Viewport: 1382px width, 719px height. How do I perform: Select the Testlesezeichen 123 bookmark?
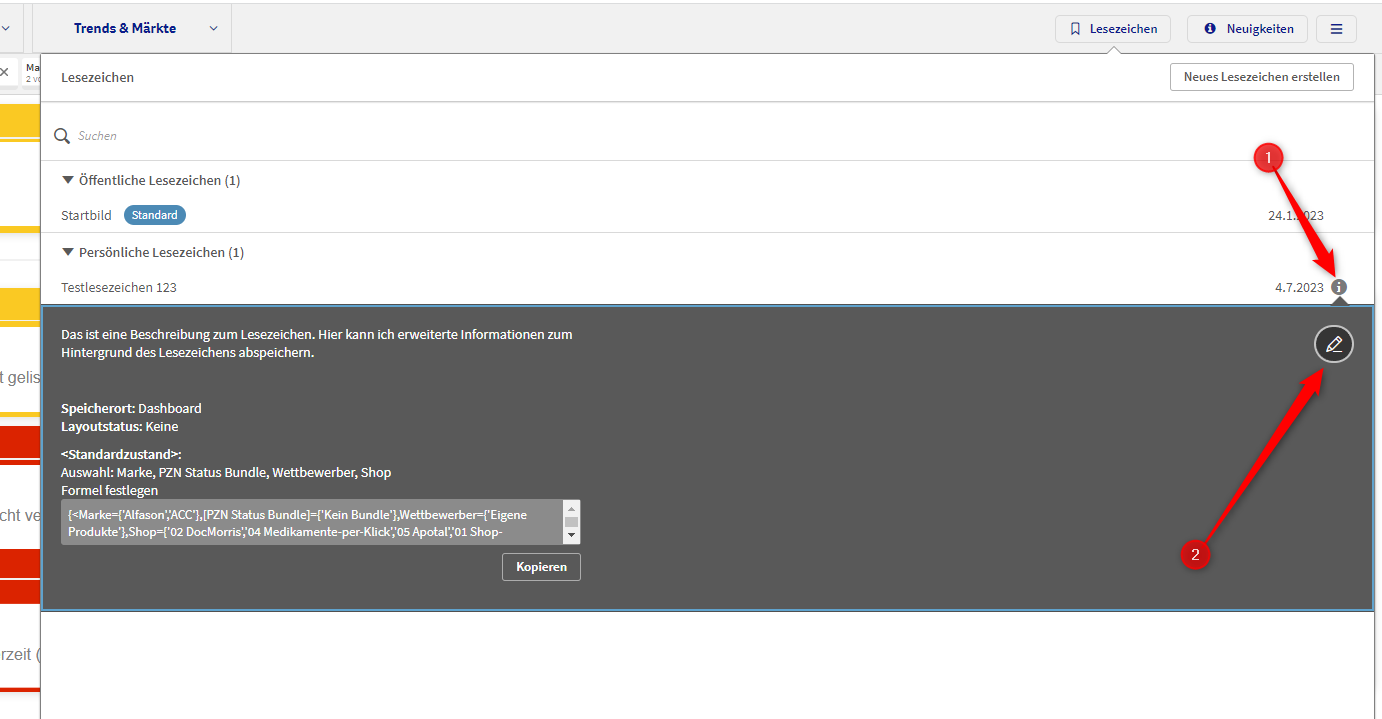(x=119, y=287)
